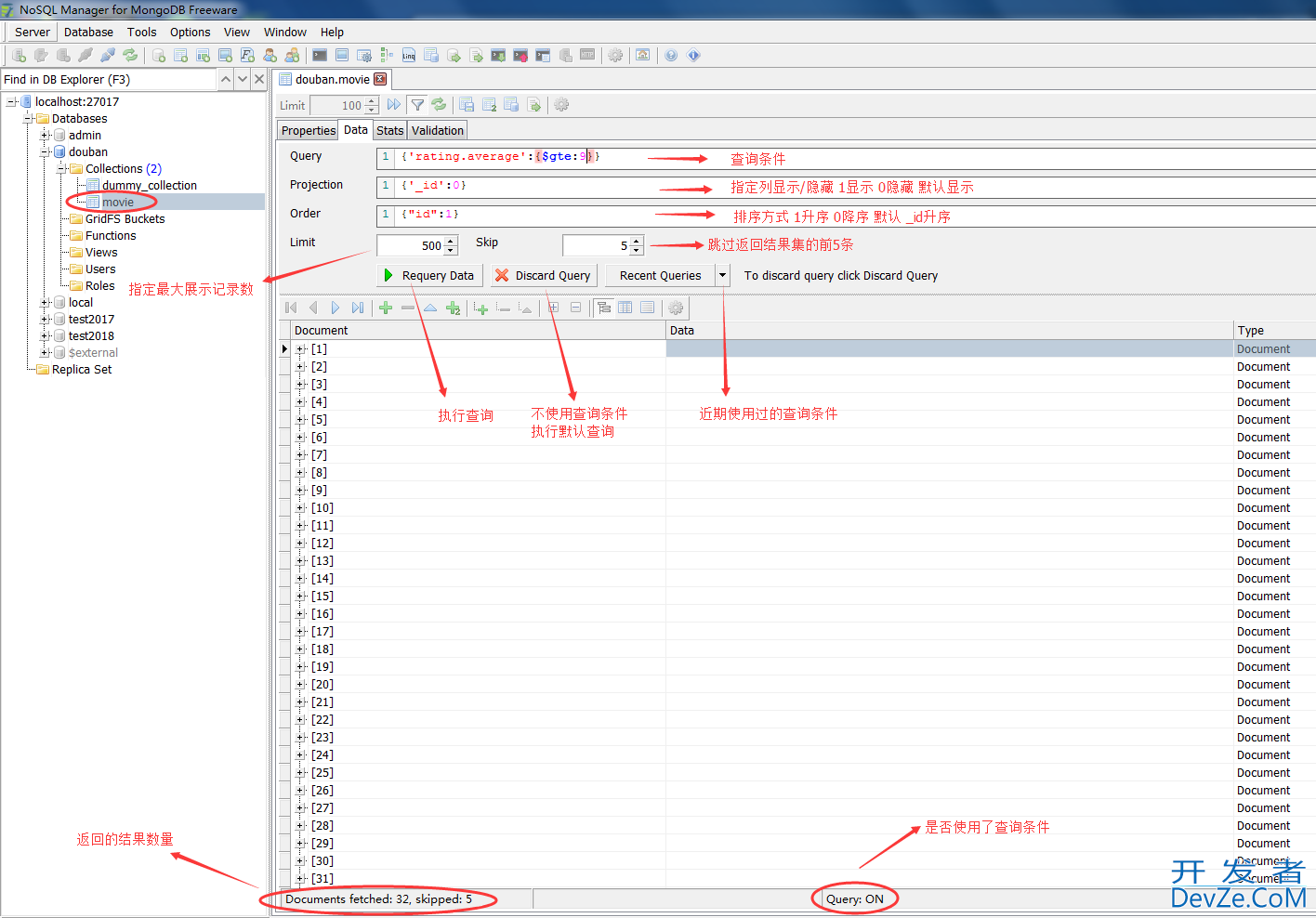Expand the test2017 database node
Viewport: 1316px width, 918px height.
pyautogui.click(x=45, y=320)
